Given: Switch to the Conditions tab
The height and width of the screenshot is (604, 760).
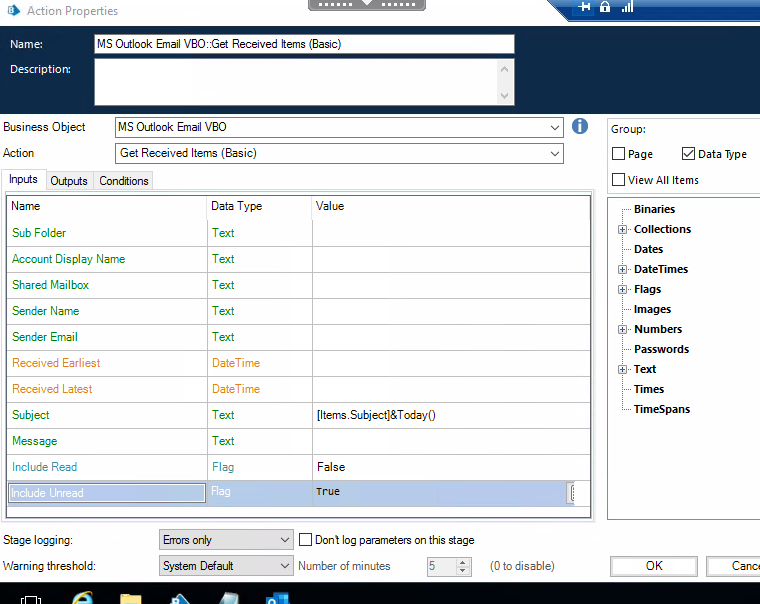Looking at the screenshot, I should pyautogui.click(x=124, y=181).
